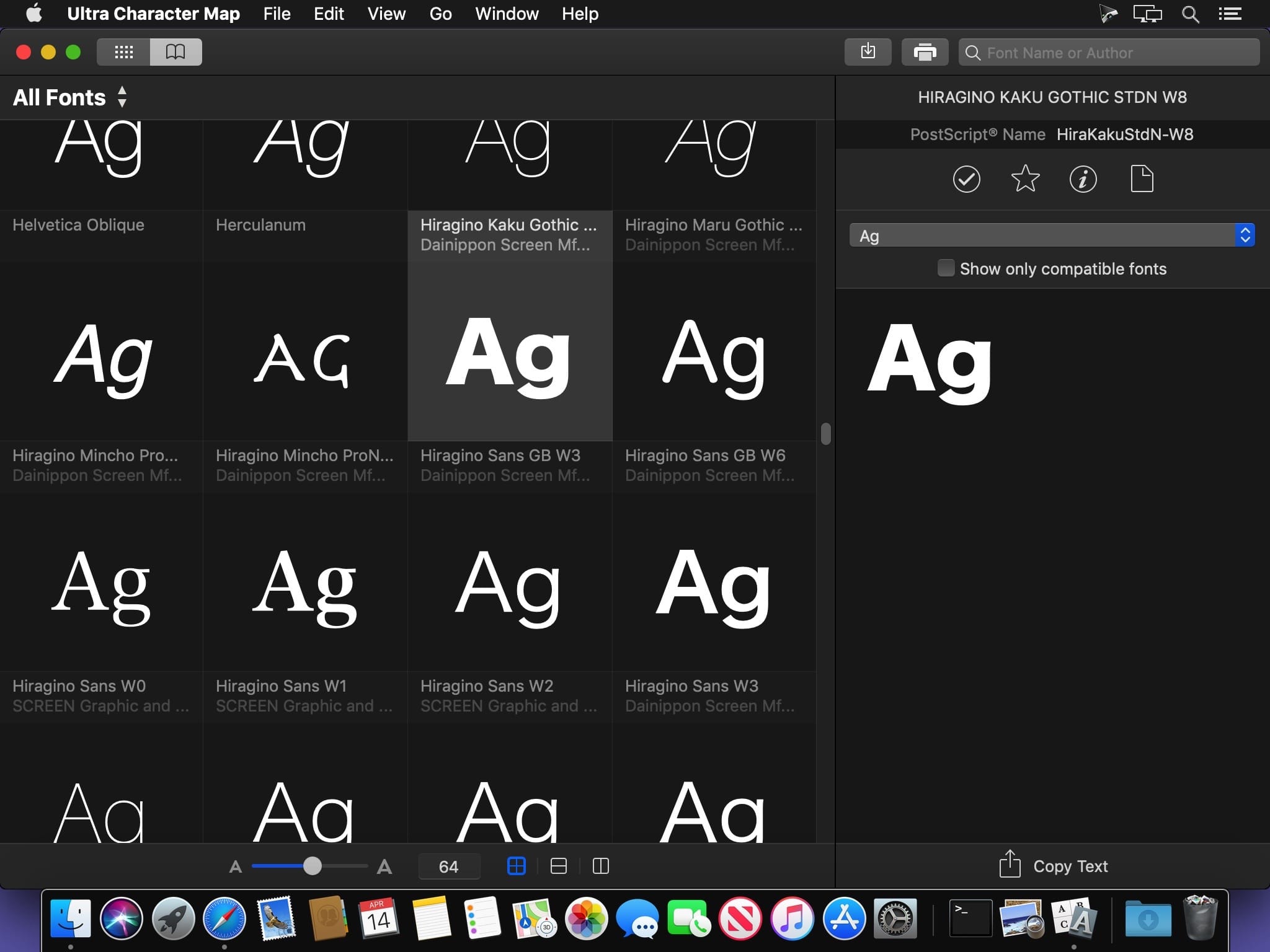1270x952 pixels.
Task: Focus the Font Name or Author search field
Action: (x=1109, y=53)
